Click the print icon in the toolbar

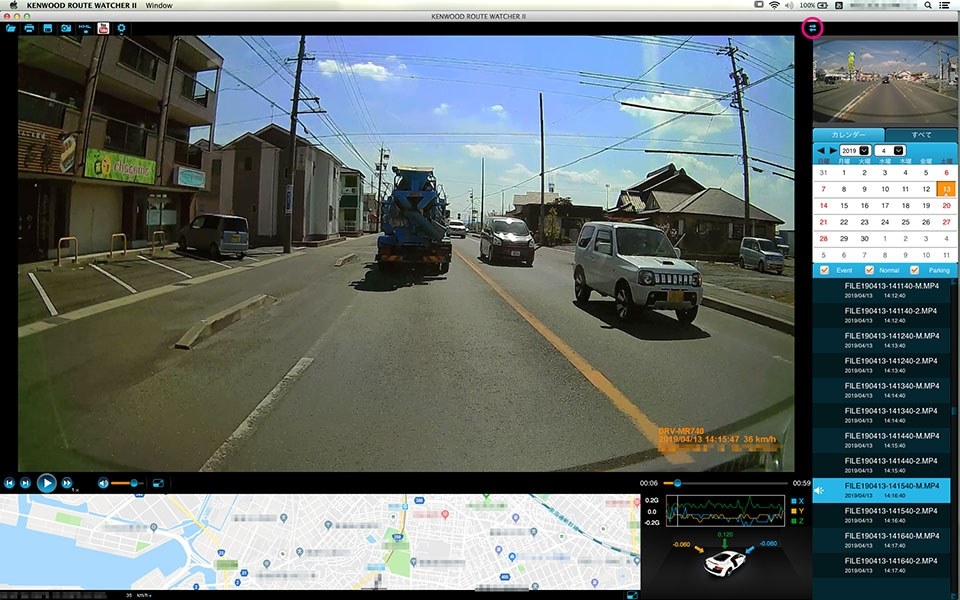point(29,28)
